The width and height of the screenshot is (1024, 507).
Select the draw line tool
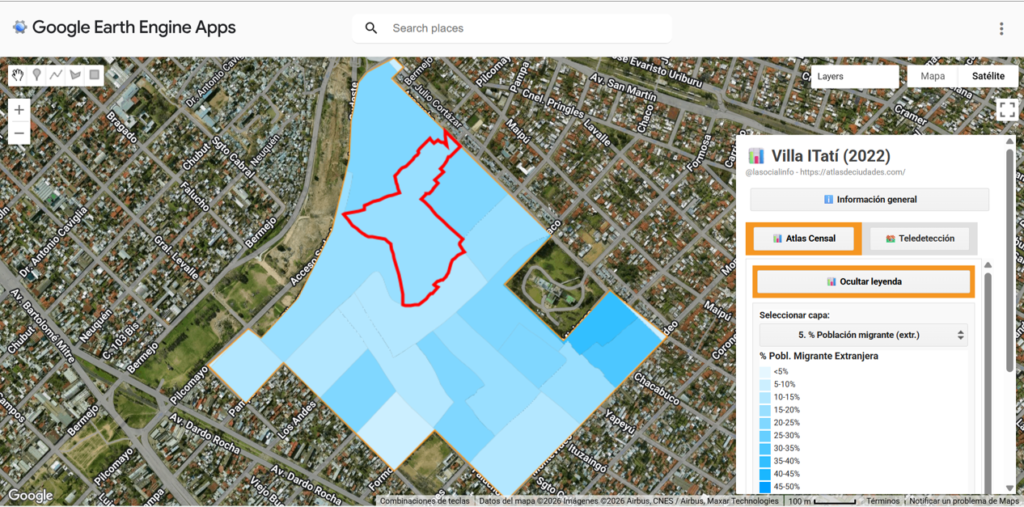click(x=56, y=75)
